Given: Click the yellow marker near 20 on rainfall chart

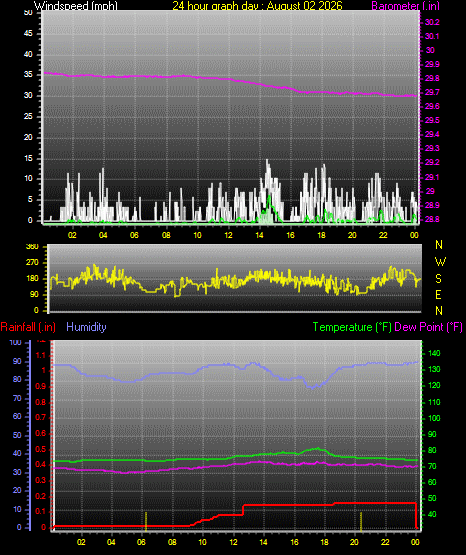Looking at the screenshot, I should pyautogui.click(x=361, y=521).
